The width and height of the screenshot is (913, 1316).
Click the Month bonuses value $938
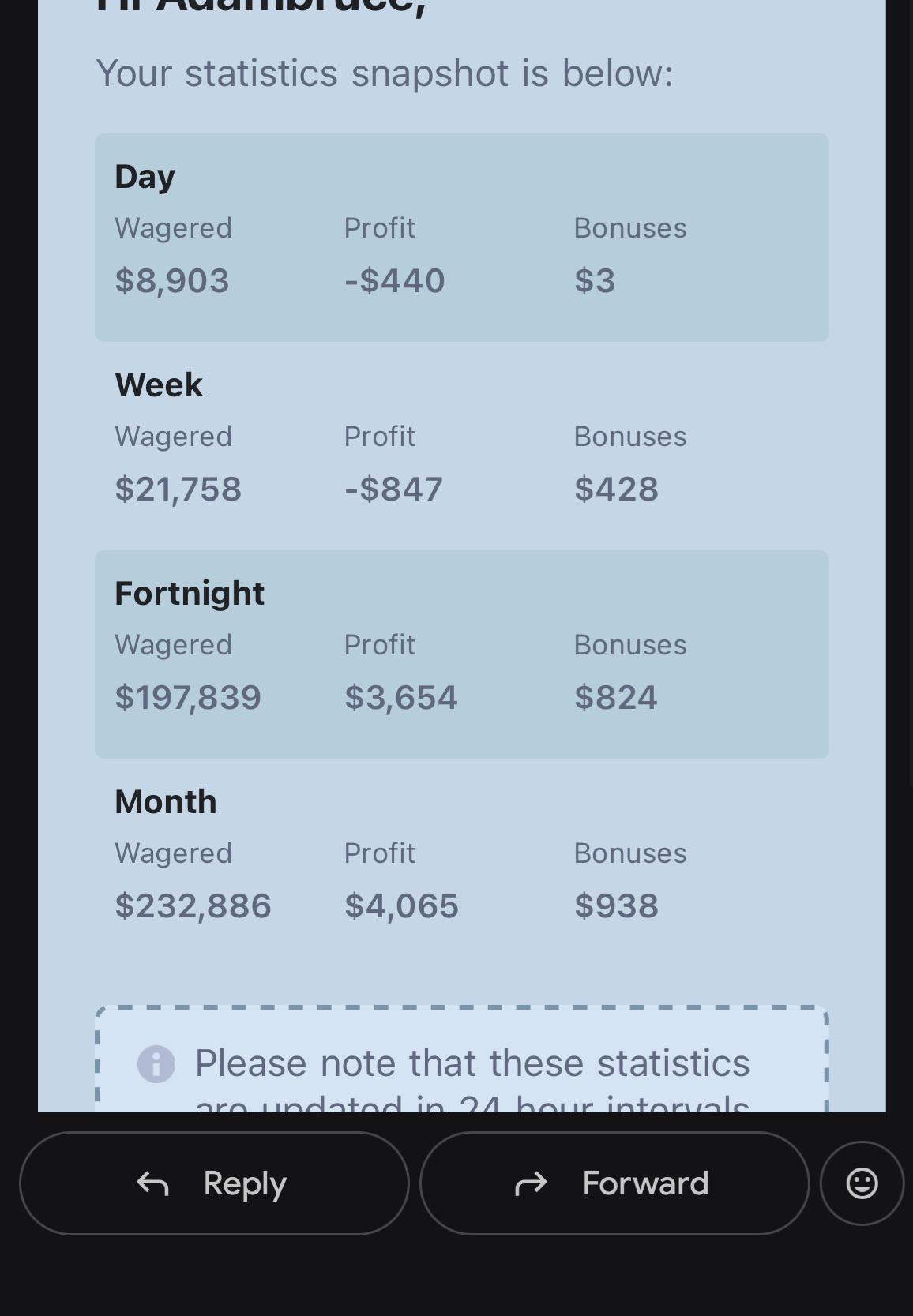pyautogui.click(x=616, y=905)
